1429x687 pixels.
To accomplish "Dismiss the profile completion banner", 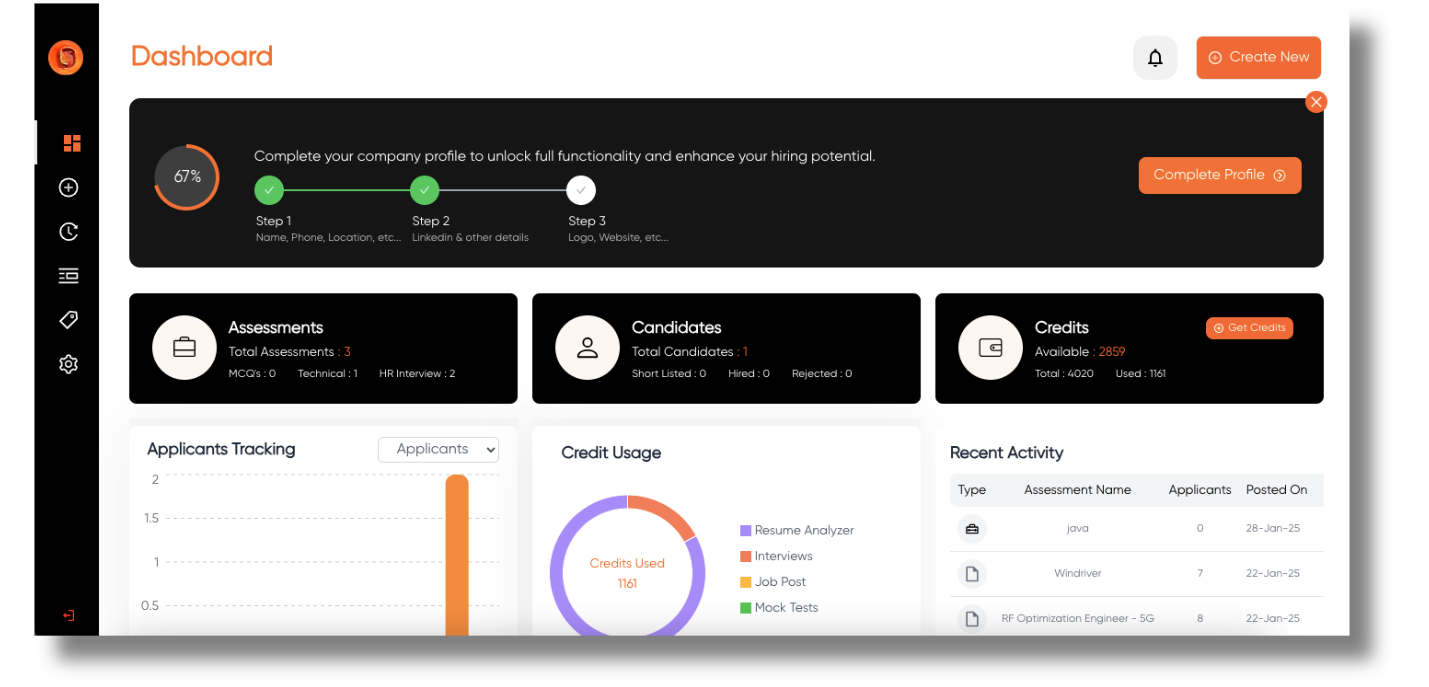I will pyautogui.click(x=1316, y=102).
